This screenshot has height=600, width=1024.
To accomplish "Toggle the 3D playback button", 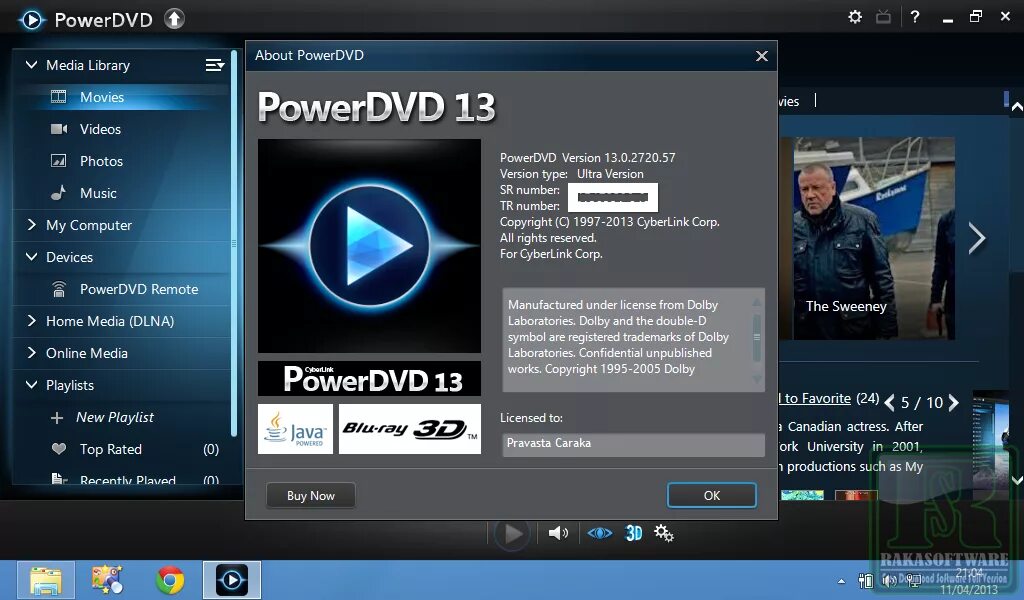I will pos(633,533).
